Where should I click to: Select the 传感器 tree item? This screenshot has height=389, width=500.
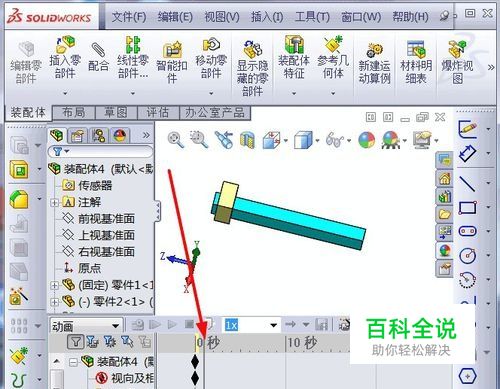click(87, 185)
